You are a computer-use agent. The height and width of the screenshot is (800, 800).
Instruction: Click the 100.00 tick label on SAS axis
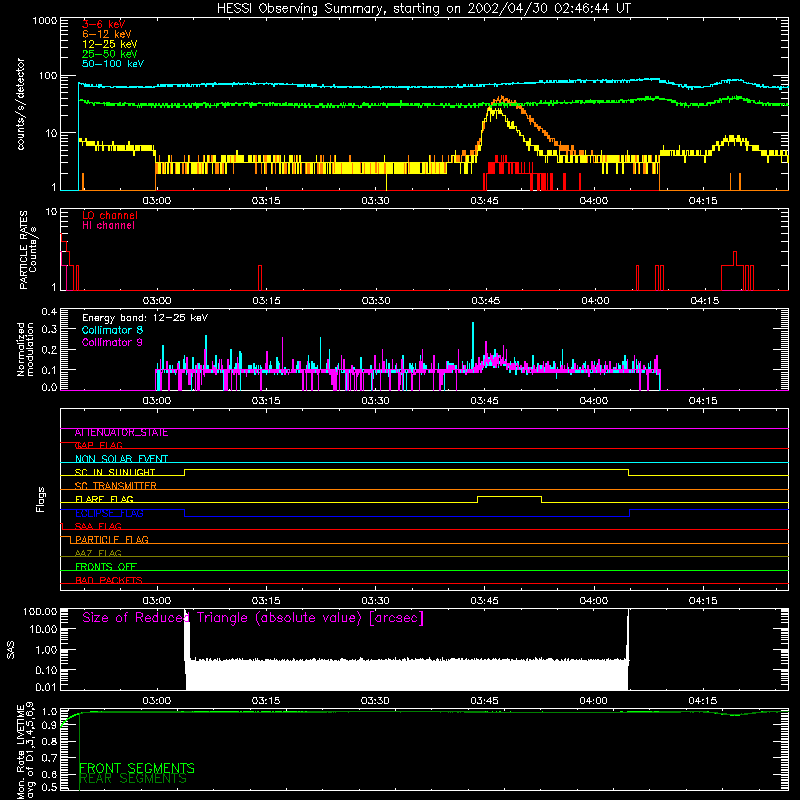point(40,612)
